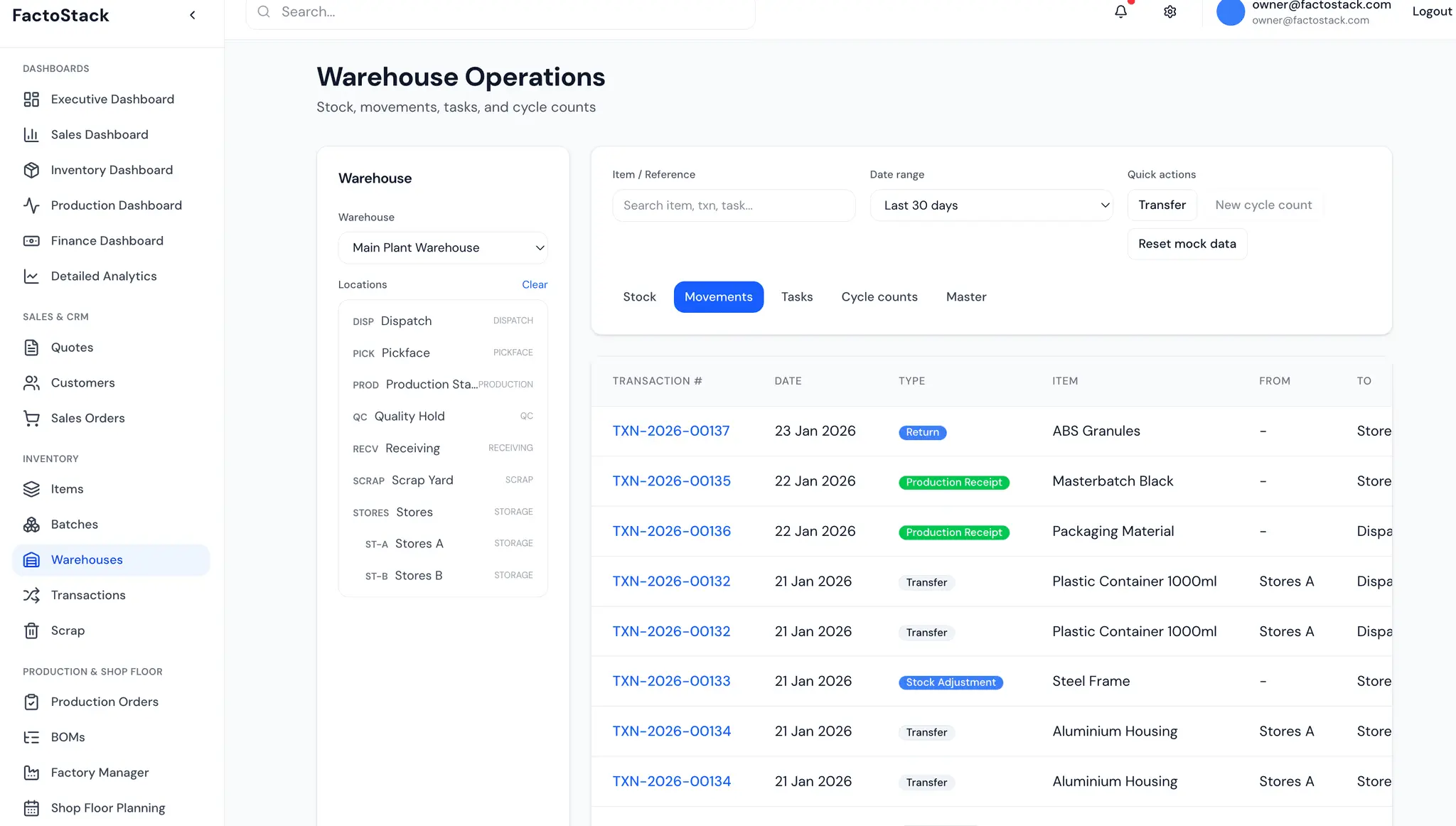The image size is (1456, 826).
Task: Click the Sales Dashboard bar chart icon
Action: (31, 135)
